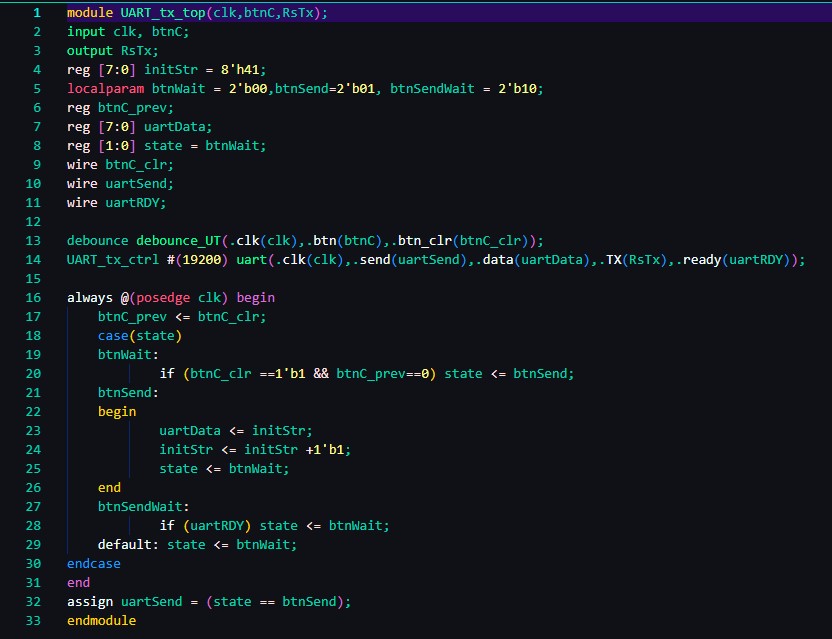Click .send(uartSend) port connection
The height and width of the screenshot is (639, 832).
pyautogui.click(x=413, y=260)
